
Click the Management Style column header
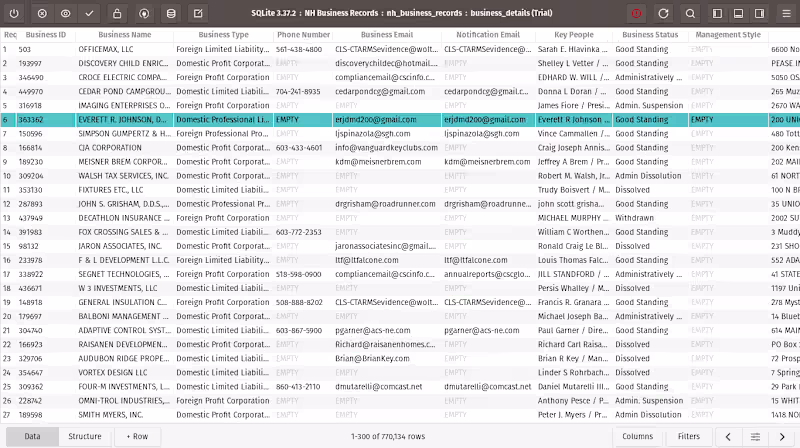point(728,35)
